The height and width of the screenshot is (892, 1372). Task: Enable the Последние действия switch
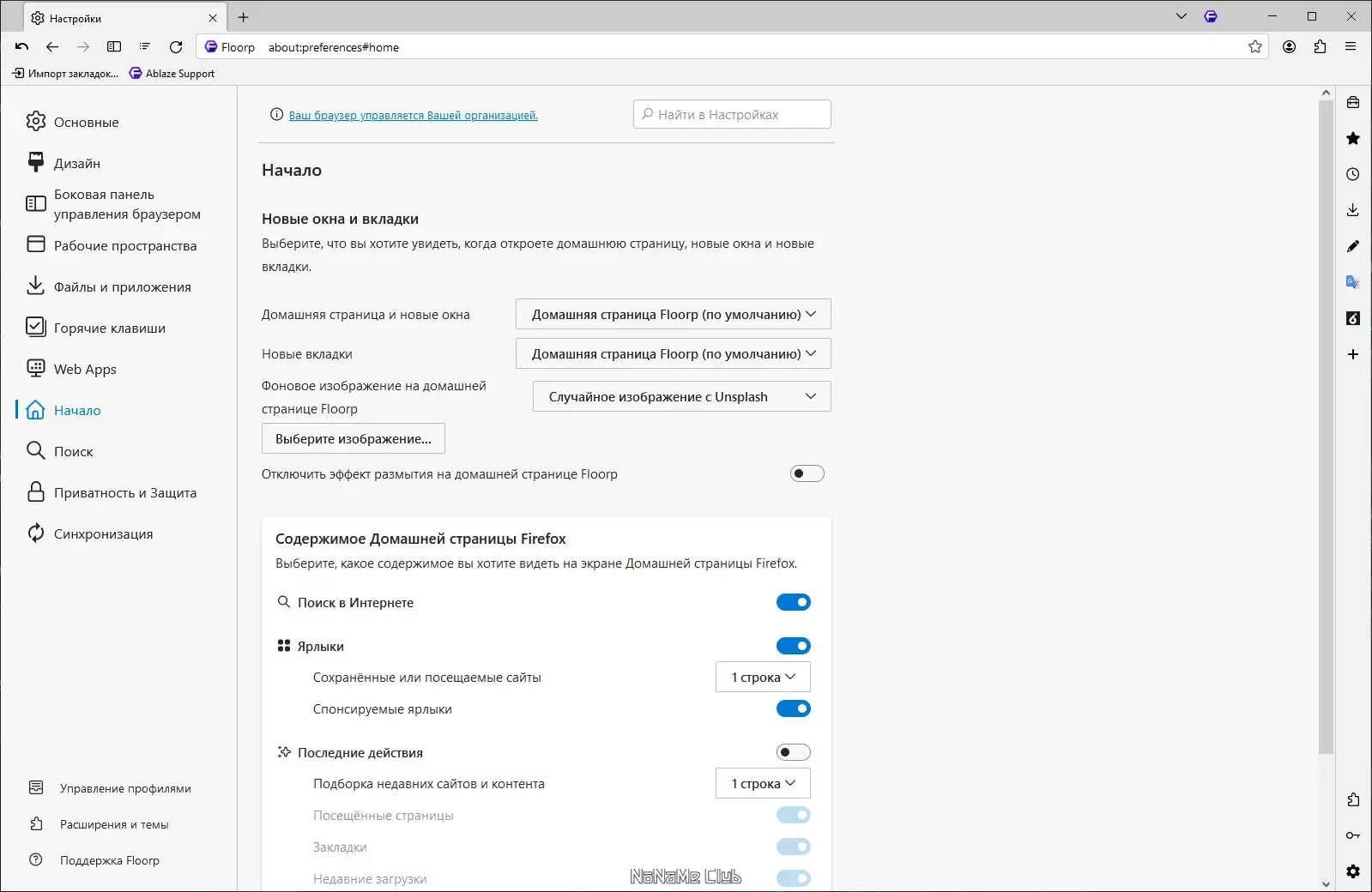[794, 752]
